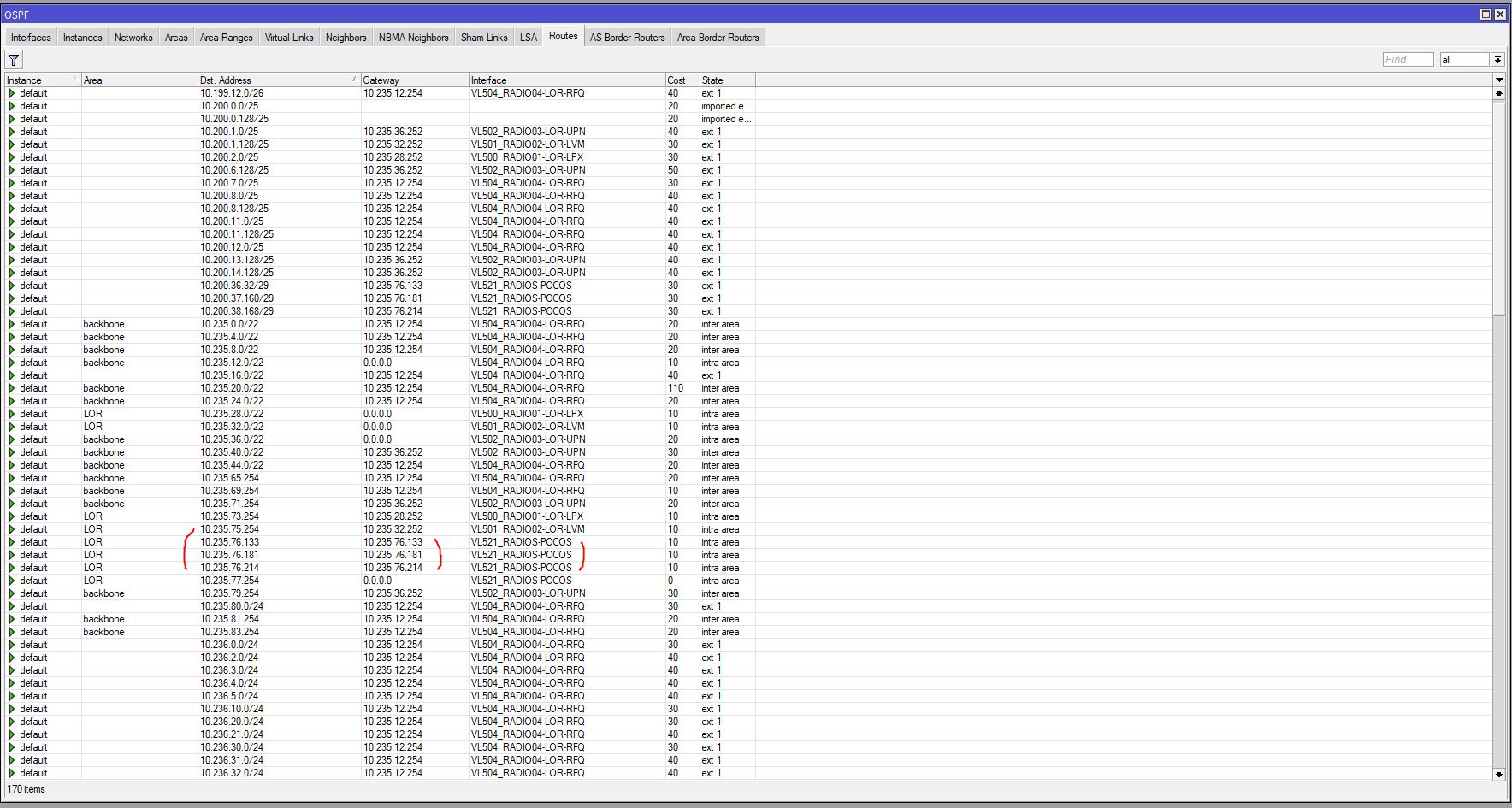This screenshot has height=808, width=1512.
Task: Switch to the LSA tab
Action: click(529, 38)
